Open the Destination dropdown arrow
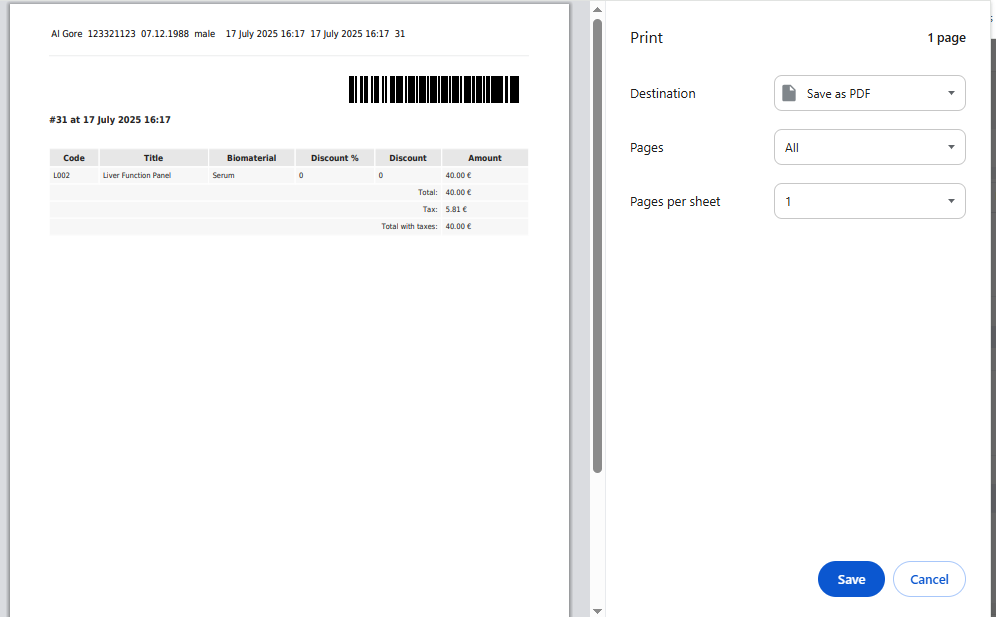The image size is (996, 617). [x=950, y=93]
